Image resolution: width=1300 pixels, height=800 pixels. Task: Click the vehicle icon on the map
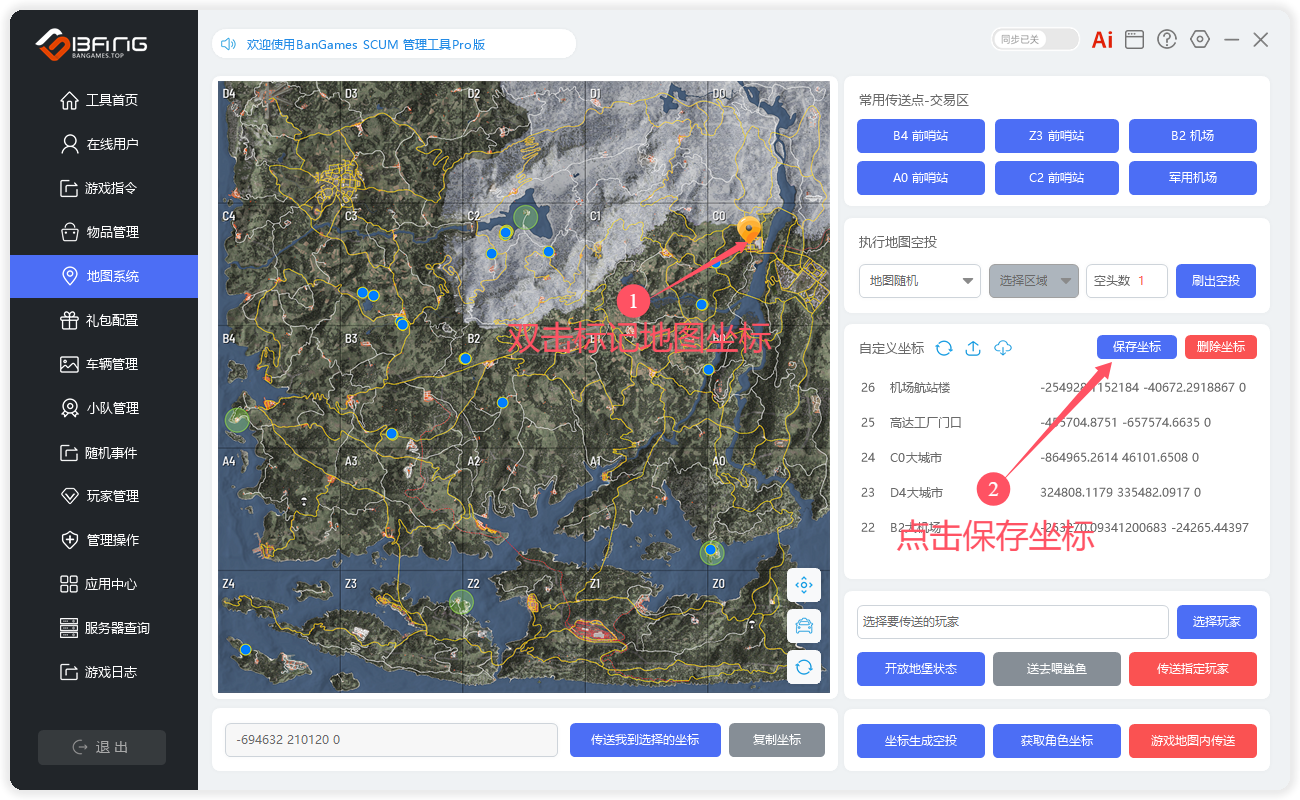803,626
